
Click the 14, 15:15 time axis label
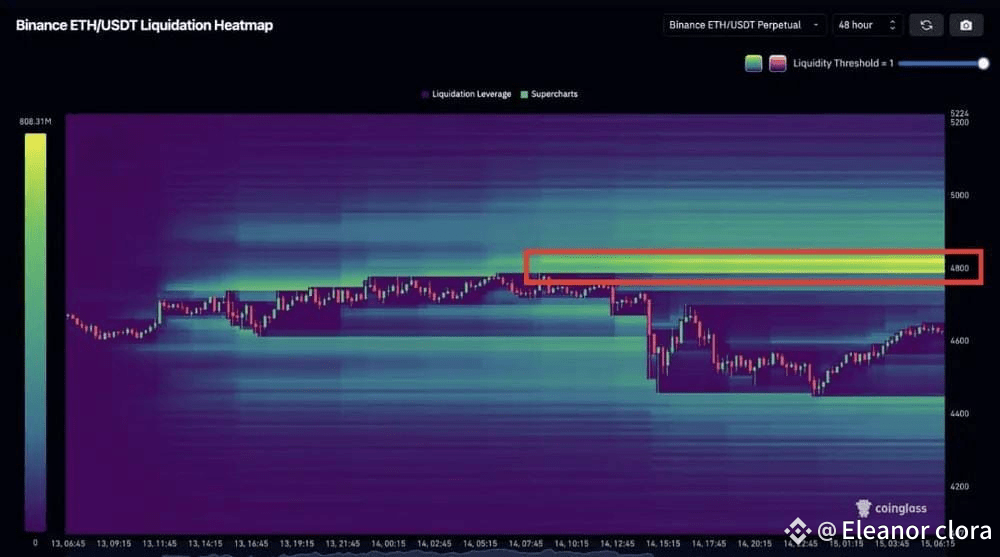click(663, 544)
